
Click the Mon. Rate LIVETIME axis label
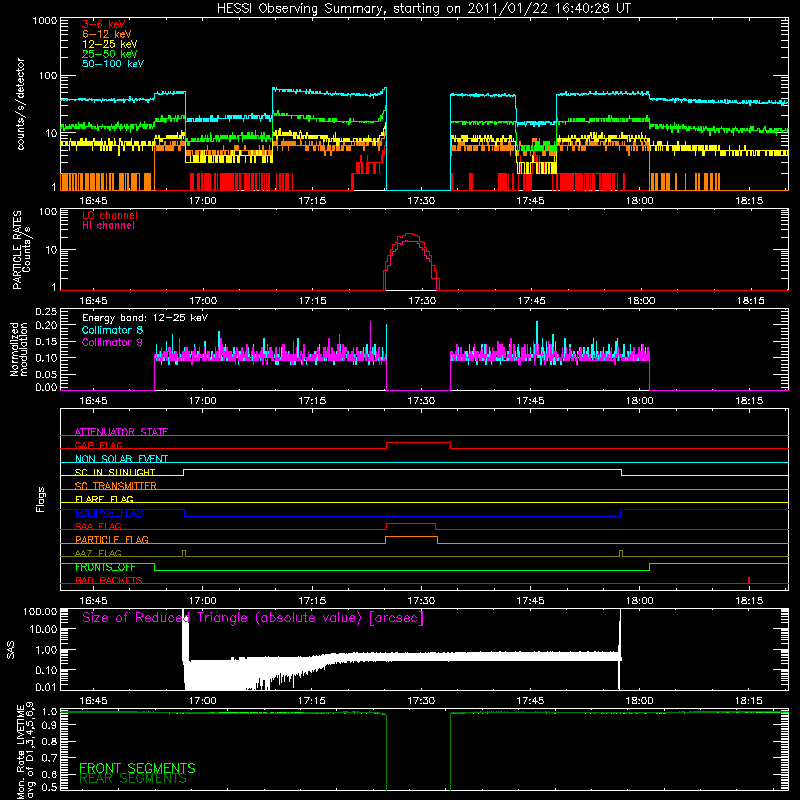(x=25, y=750)
